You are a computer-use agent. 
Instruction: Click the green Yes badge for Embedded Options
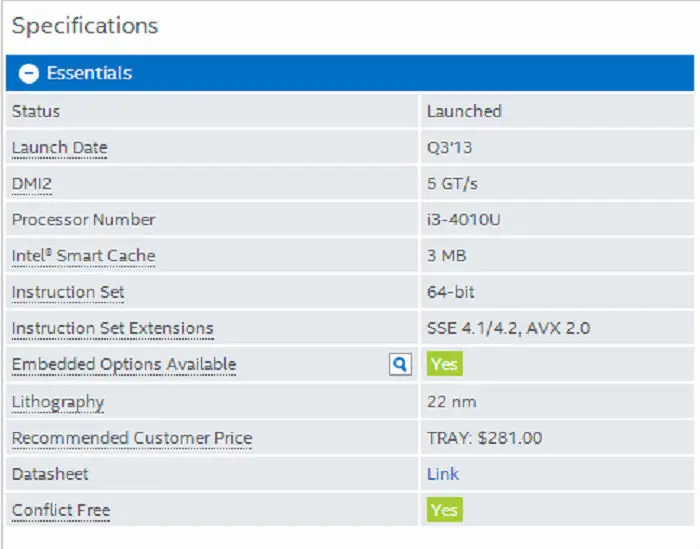(445, 364)
